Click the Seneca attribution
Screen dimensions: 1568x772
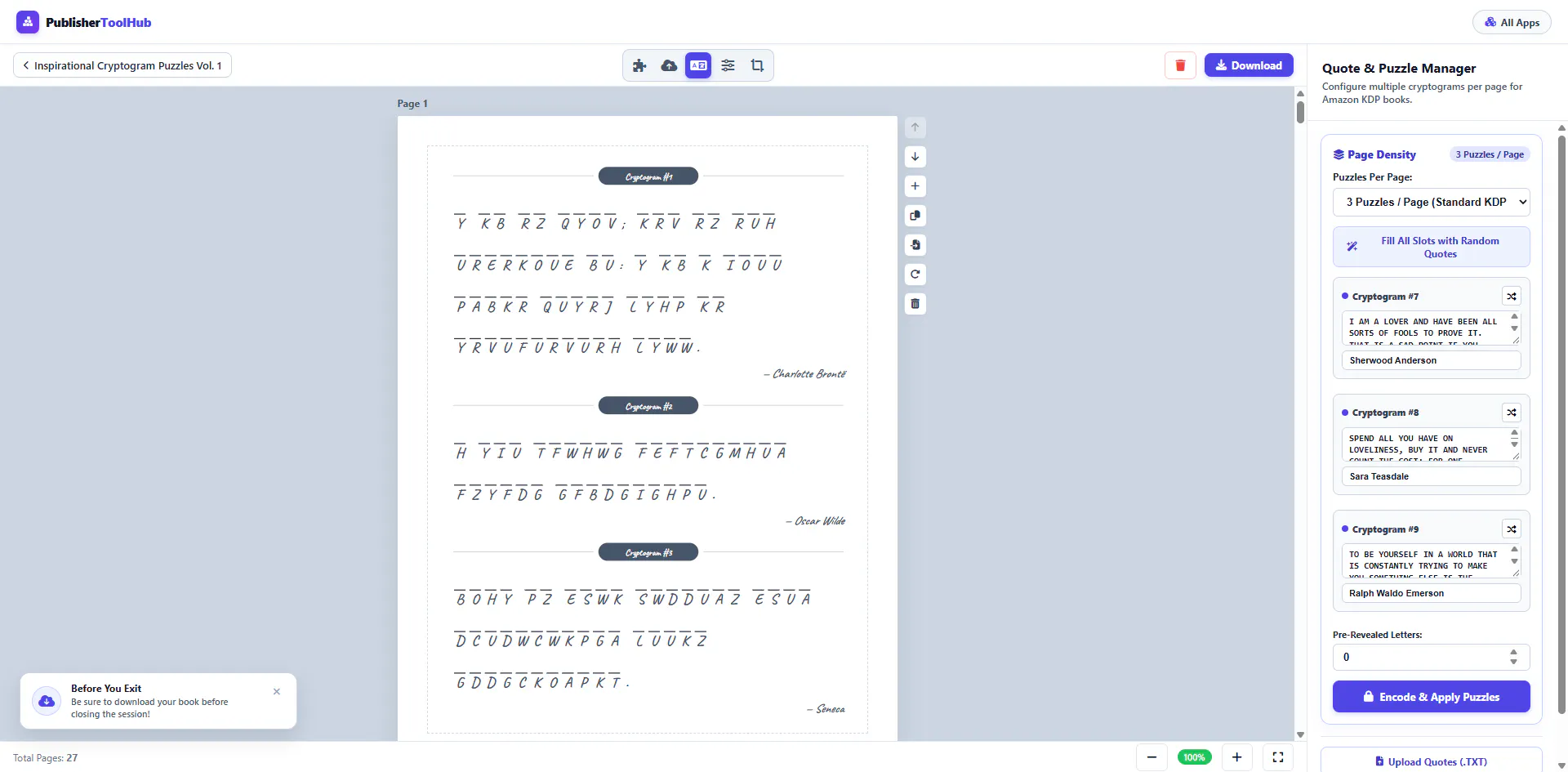coord(826,709)
